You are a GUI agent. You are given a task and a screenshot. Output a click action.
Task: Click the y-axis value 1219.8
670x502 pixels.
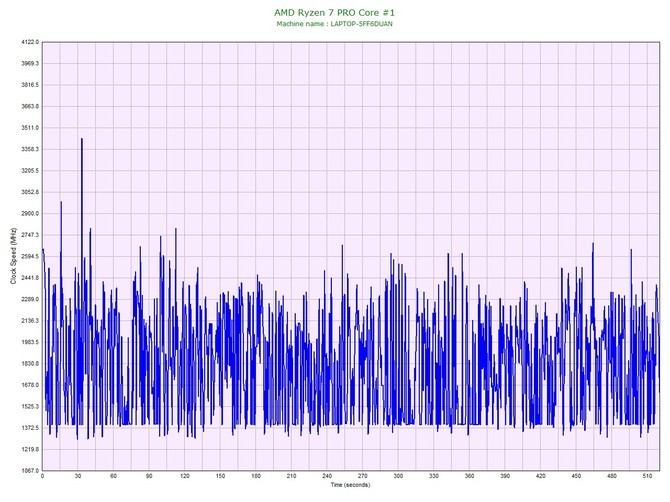(30, 449)
